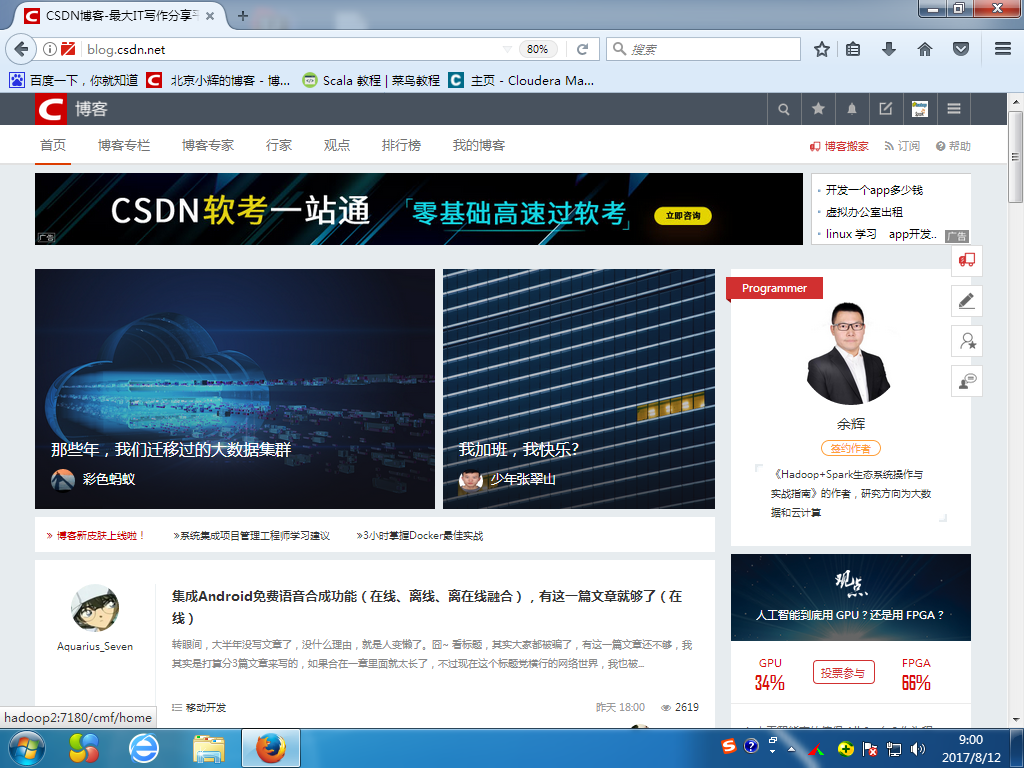Bookmark this page with the star icon
This screenshot has height=768, width=1024.
pyautogui.click(x=822, y=49)
